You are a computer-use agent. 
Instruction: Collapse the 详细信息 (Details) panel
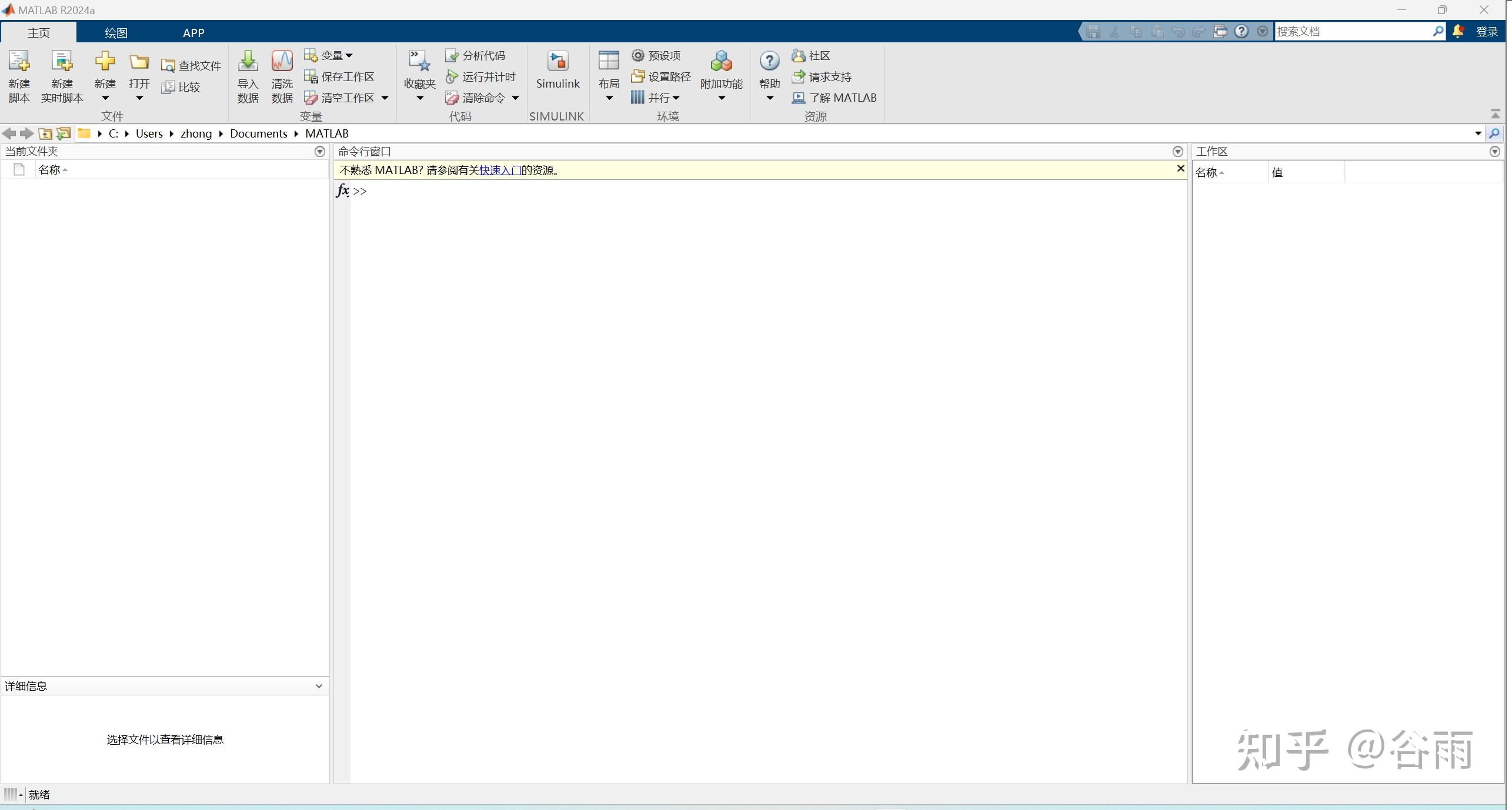click(x=318, y=686)
